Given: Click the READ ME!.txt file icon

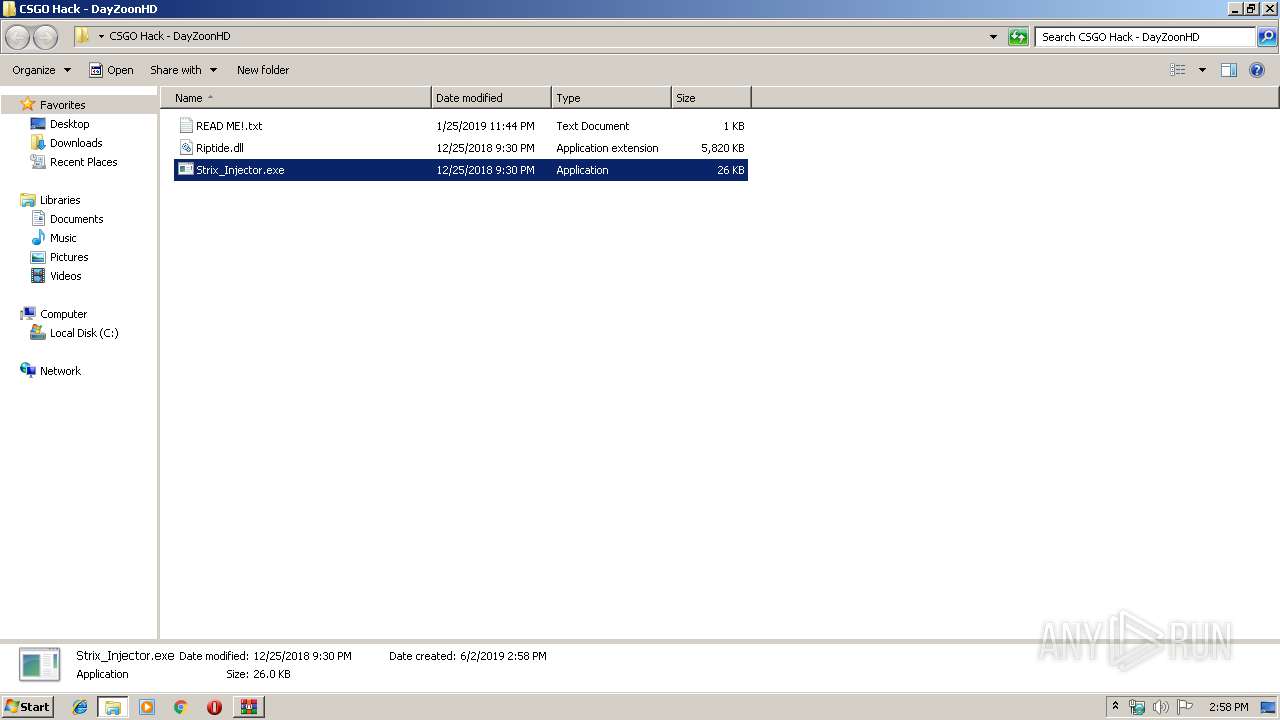Looking at the screenshot, I should [185, 126].
